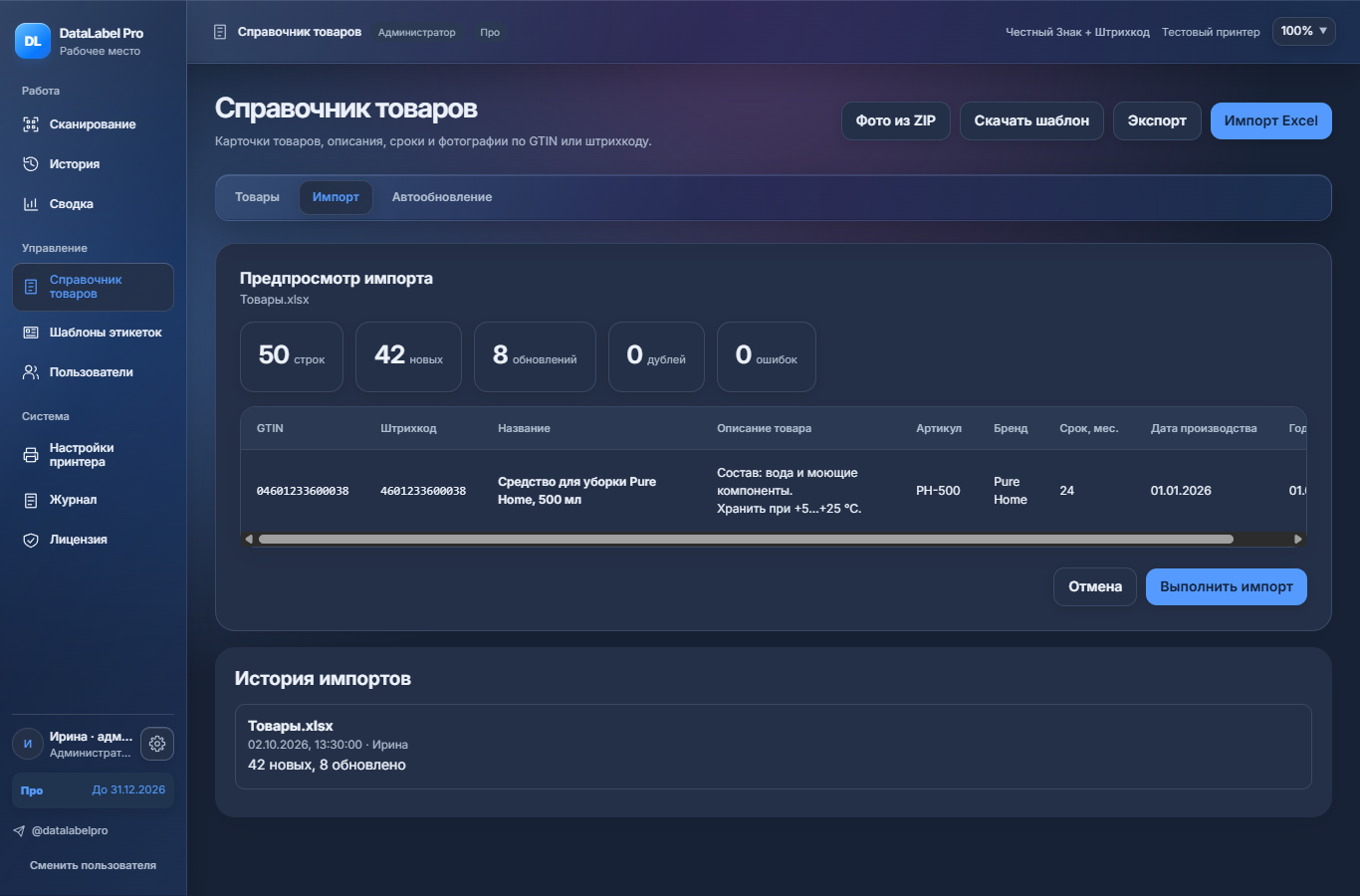This screenshot has width=1360, height=896.
Task: Click the Лицензия shield icon
Action: [x=31, y=540]
